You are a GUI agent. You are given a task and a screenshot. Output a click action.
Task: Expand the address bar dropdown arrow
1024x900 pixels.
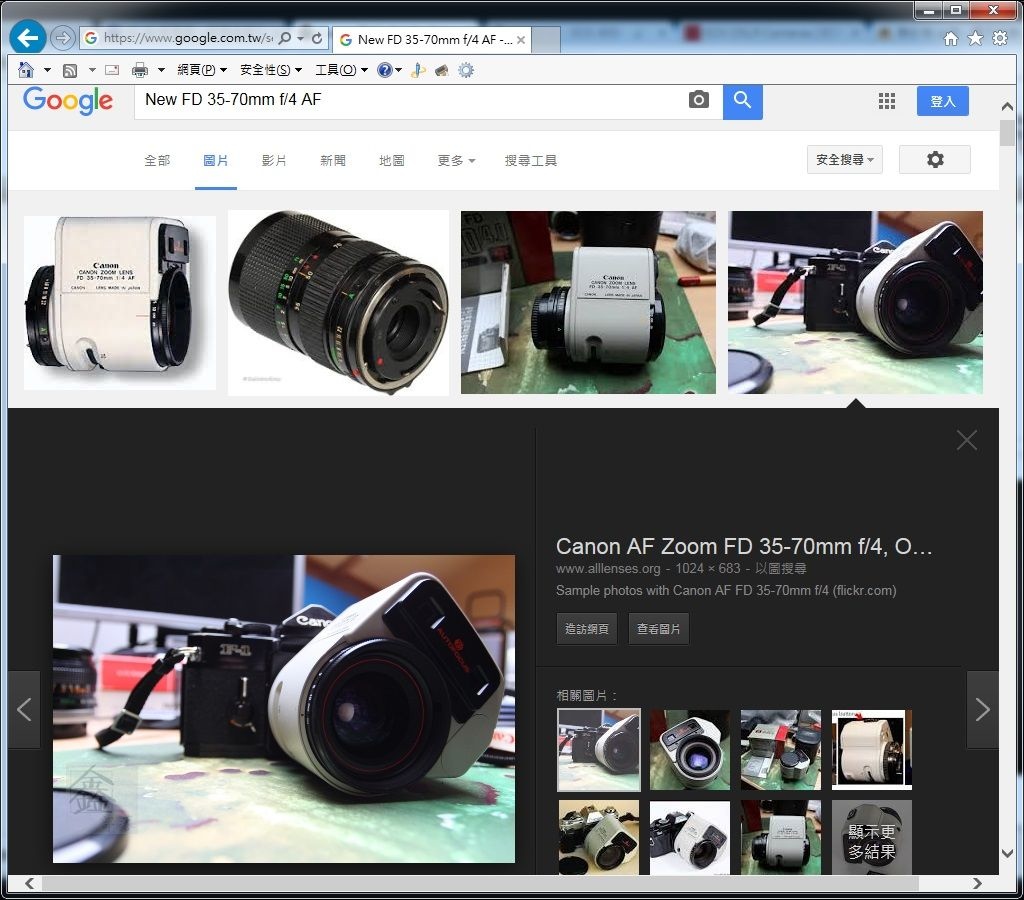(300, 39)
